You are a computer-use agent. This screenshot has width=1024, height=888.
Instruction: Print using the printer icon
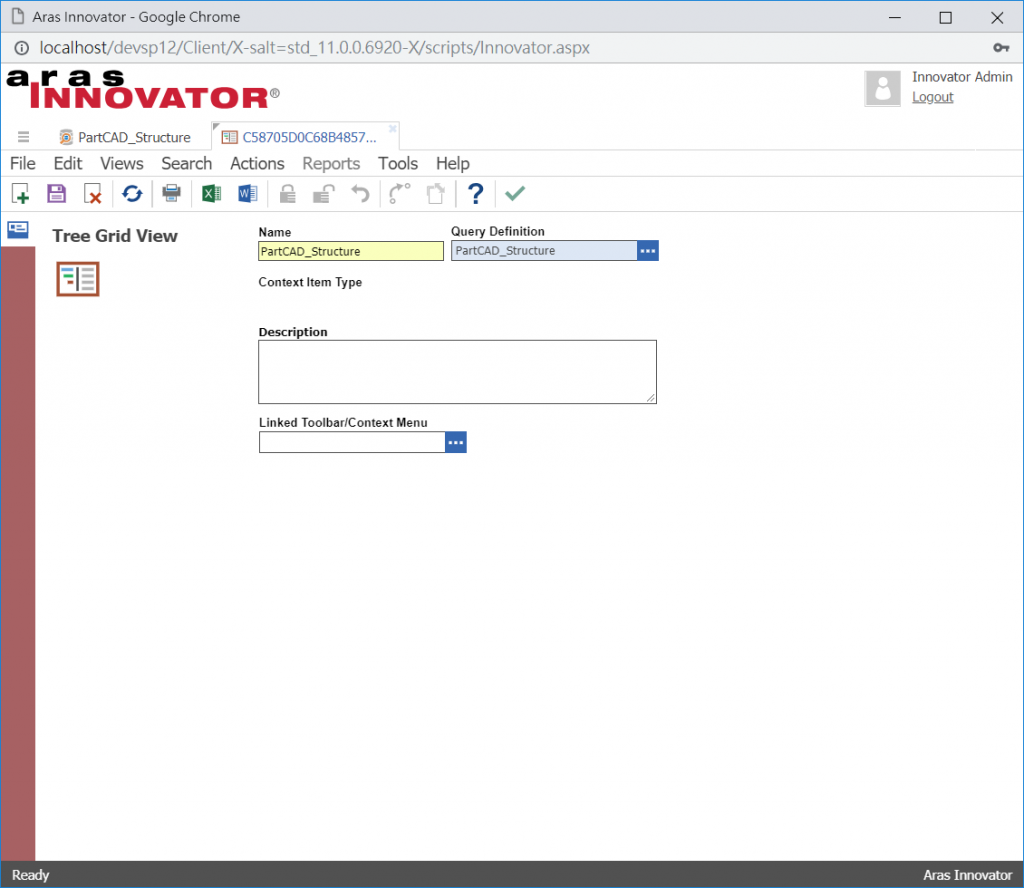pos(172,194)
